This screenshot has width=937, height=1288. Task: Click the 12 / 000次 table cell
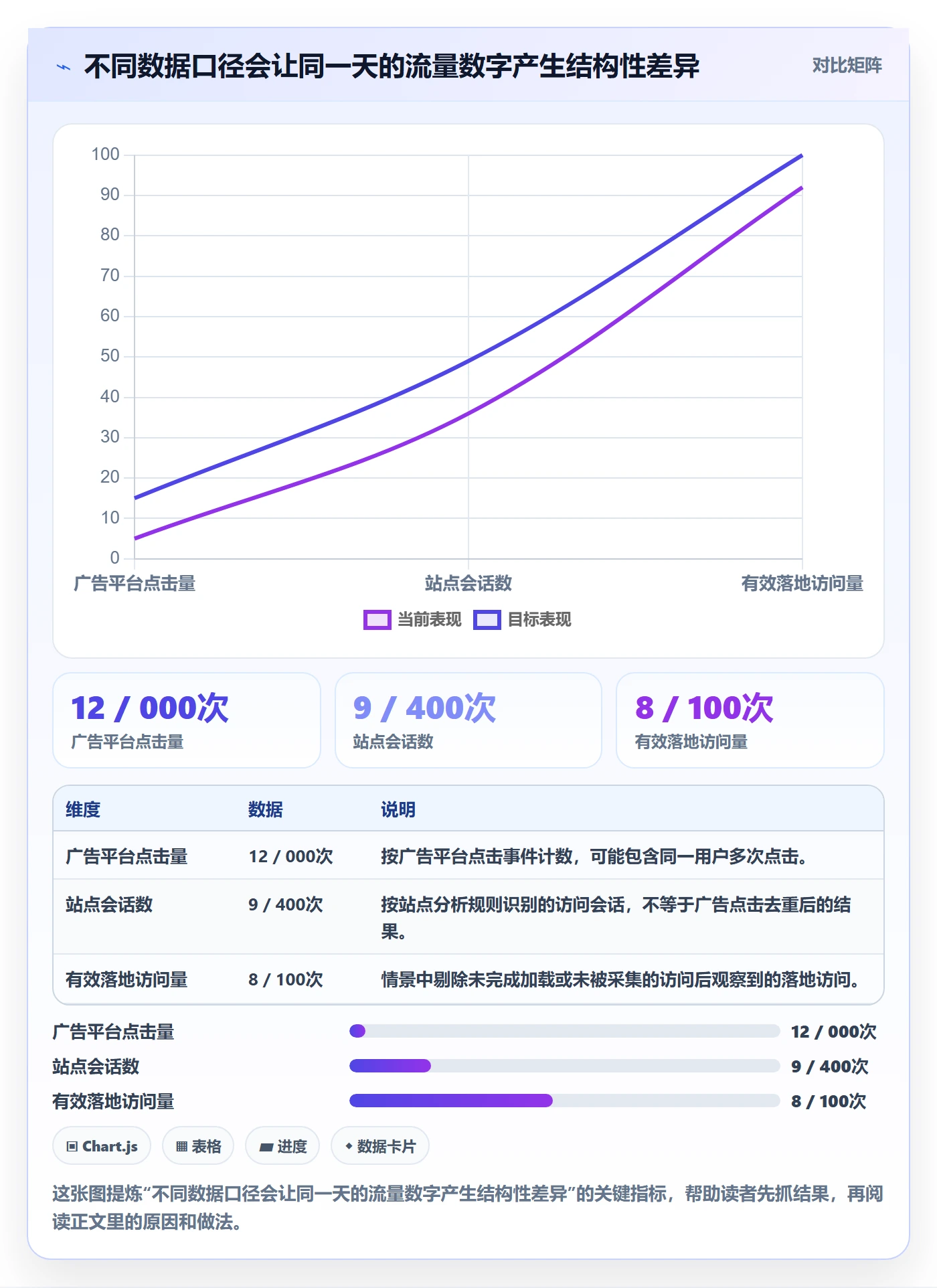[x=291, y=856]
